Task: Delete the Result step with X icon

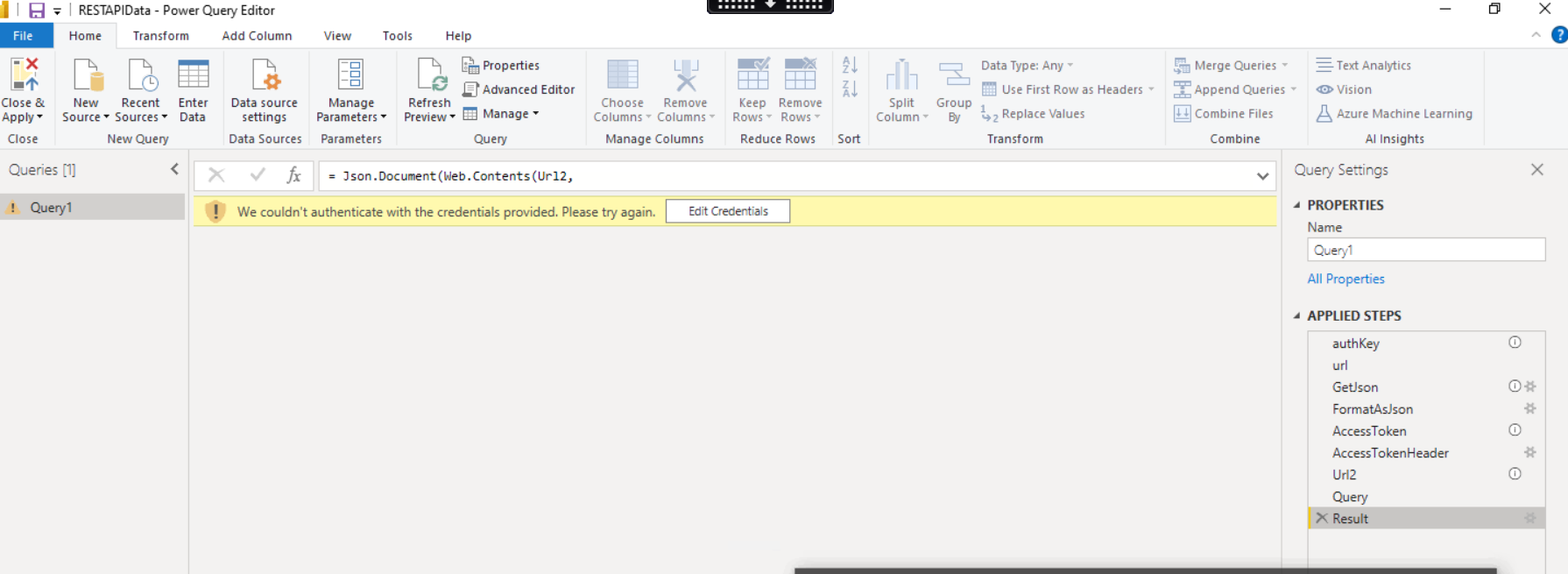Action: [1322, 518]
